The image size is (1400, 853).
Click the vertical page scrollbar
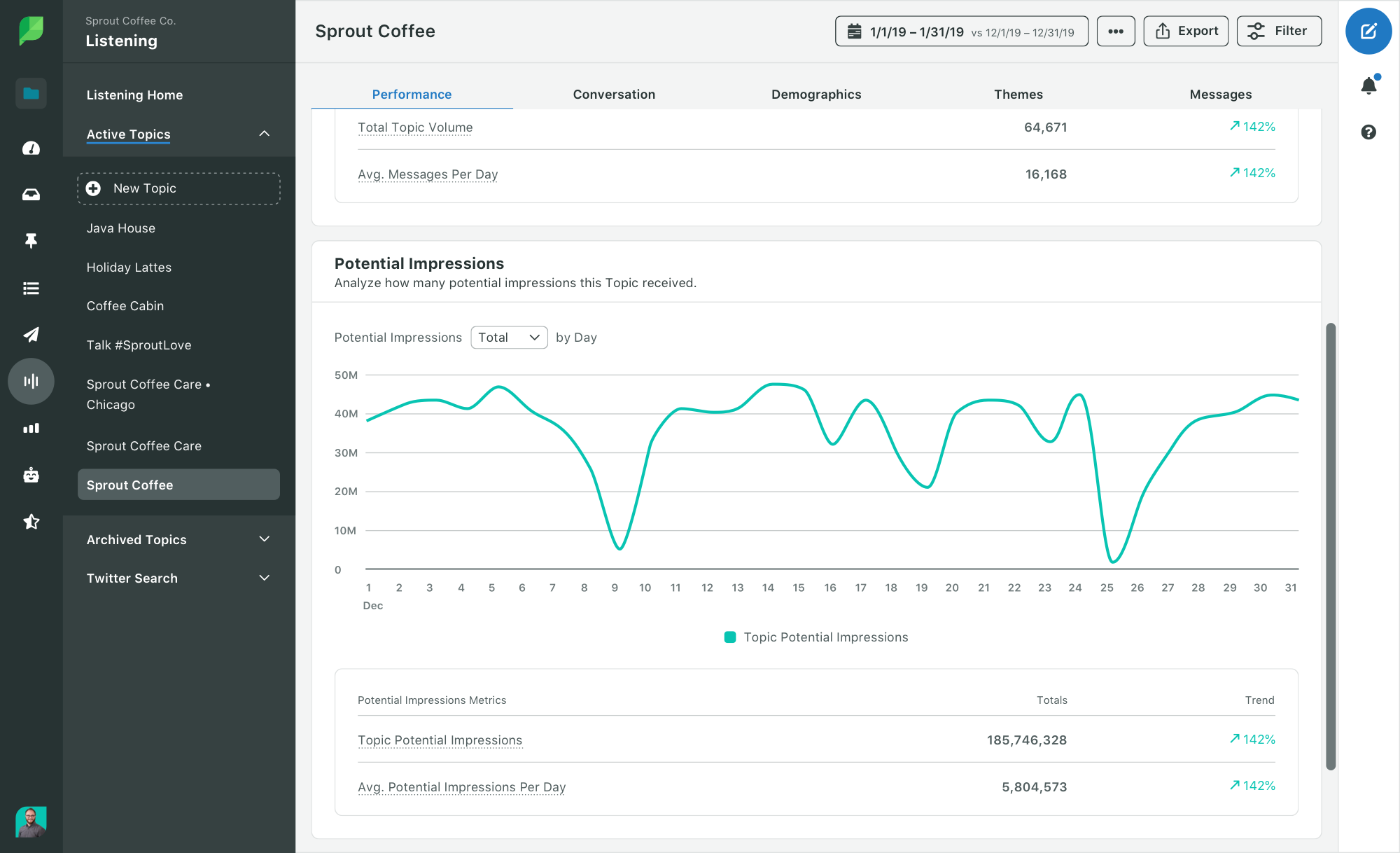click(1331, 546)
